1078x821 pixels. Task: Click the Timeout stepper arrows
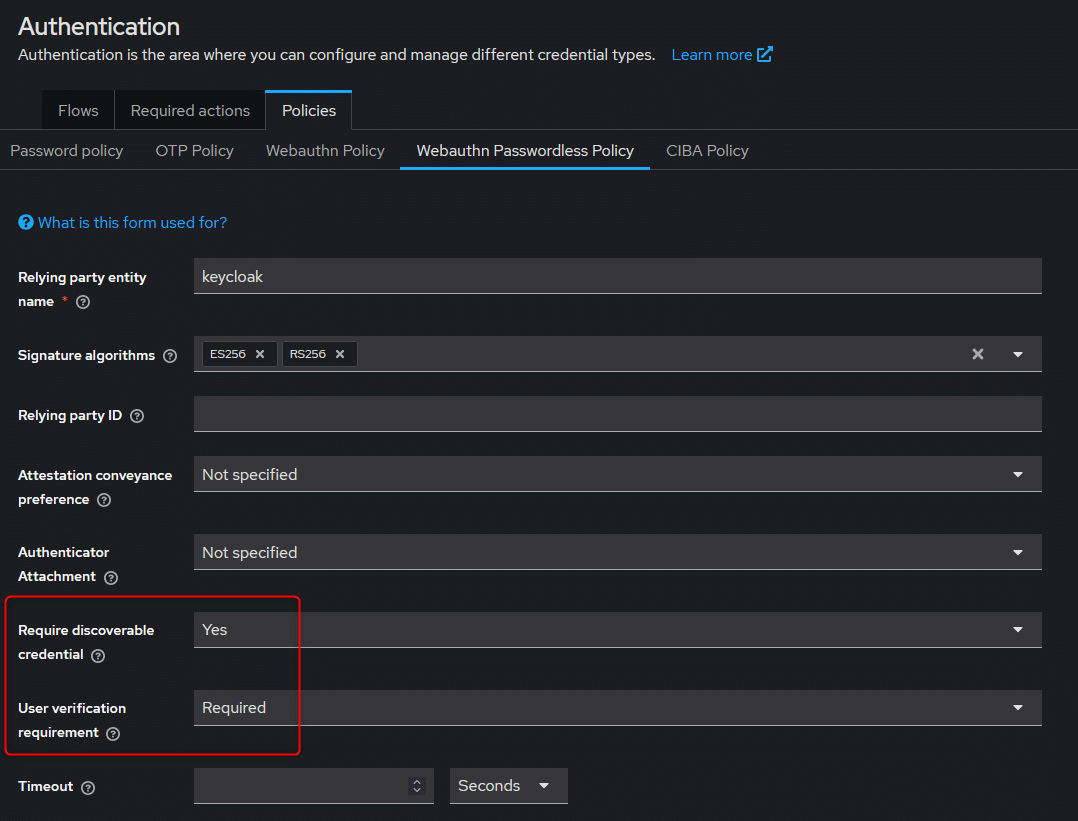417,785
